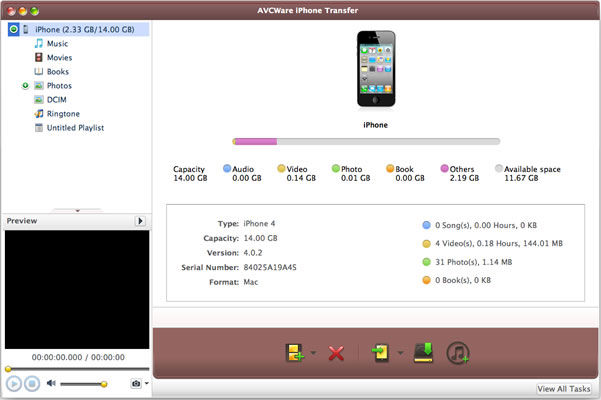601x400 pixels.
Task: Click the preview time counter
Action: coord(78,357)
